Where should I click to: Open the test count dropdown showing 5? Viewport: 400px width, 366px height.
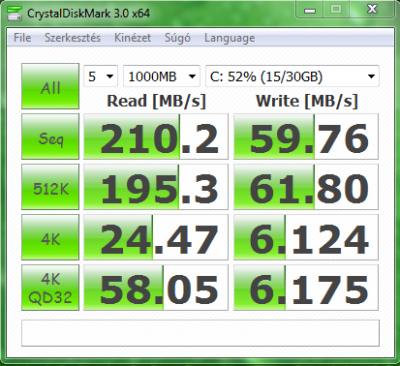pos(100,76)
